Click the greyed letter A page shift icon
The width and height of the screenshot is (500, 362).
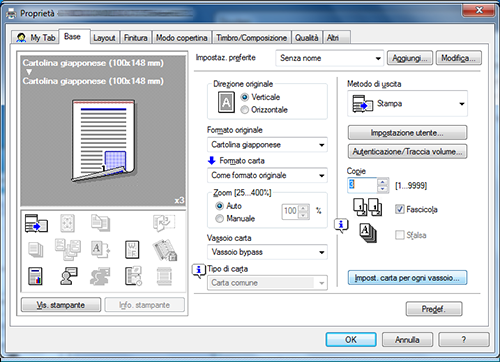click(x=100, y=250)
